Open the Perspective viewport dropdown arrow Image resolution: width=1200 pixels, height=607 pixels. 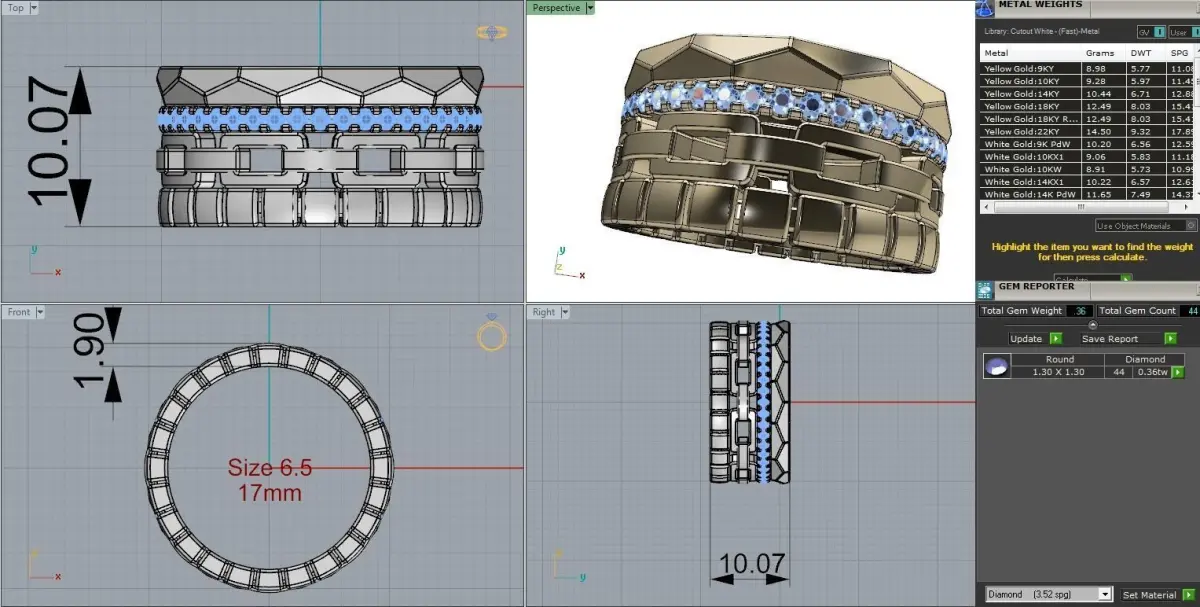(590, 8)
